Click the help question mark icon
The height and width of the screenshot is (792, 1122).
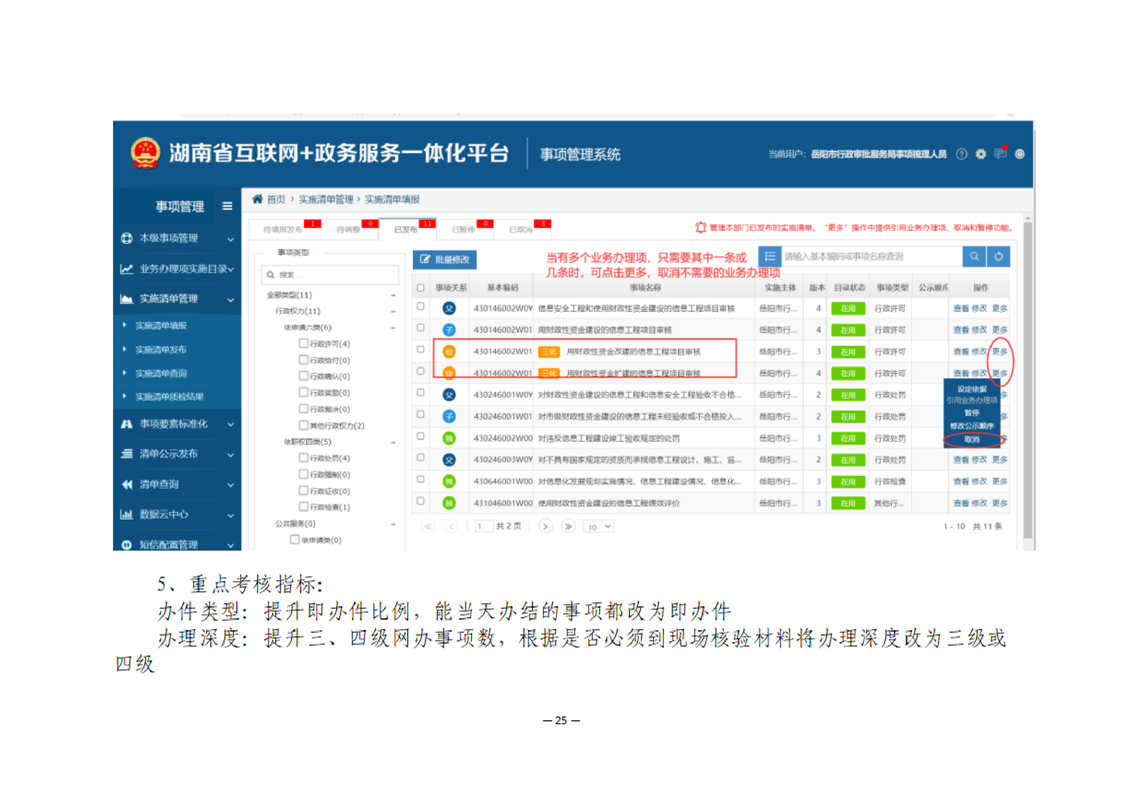click(x=962, y=154)
